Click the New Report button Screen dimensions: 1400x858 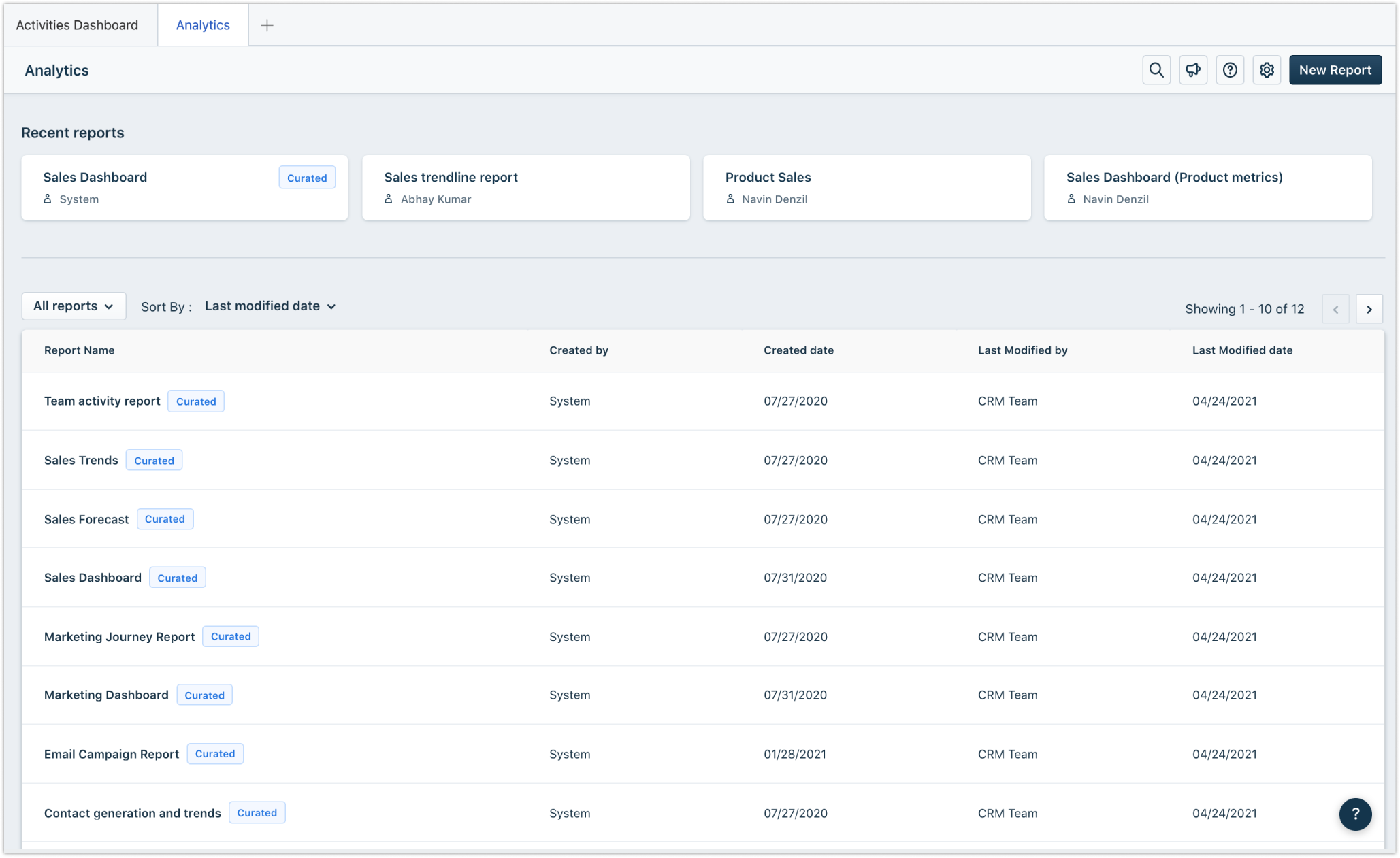1335,70
